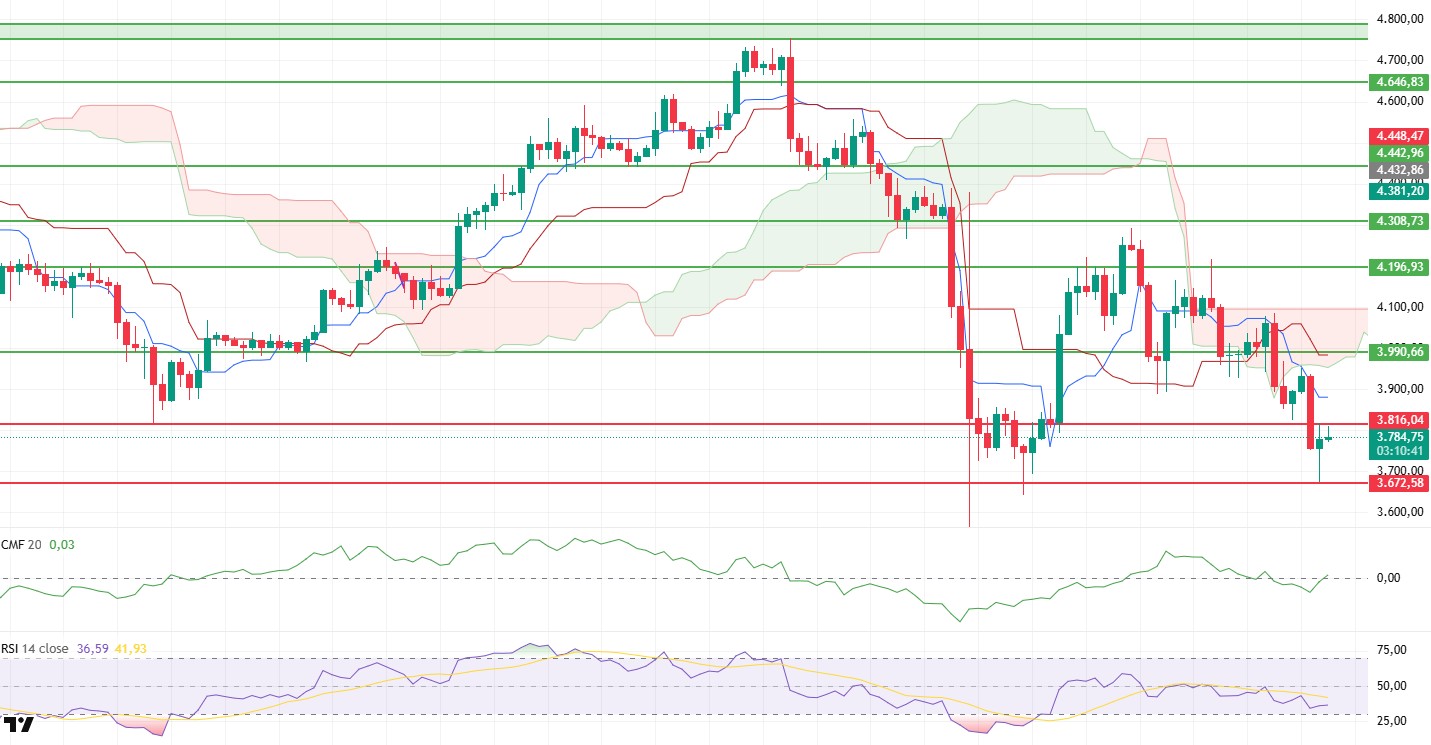1431x745 pixels.
Task: Click the gray 4.432,86 price label
Action: (x=1399, y=171)
